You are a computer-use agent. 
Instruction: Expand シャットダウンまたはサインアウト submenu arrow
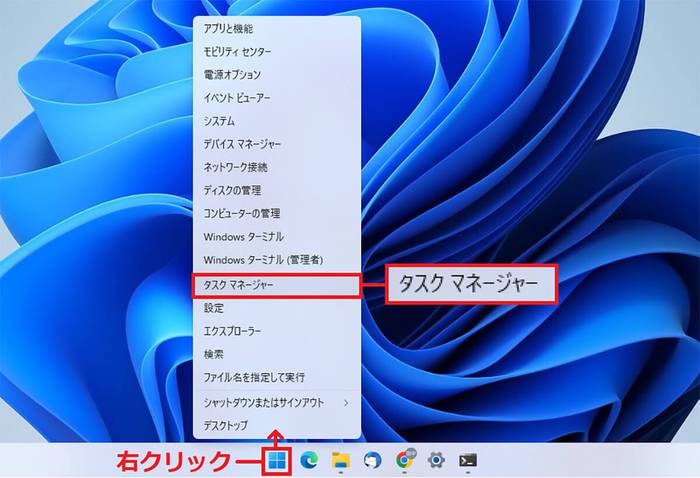[x=346, y=403]
